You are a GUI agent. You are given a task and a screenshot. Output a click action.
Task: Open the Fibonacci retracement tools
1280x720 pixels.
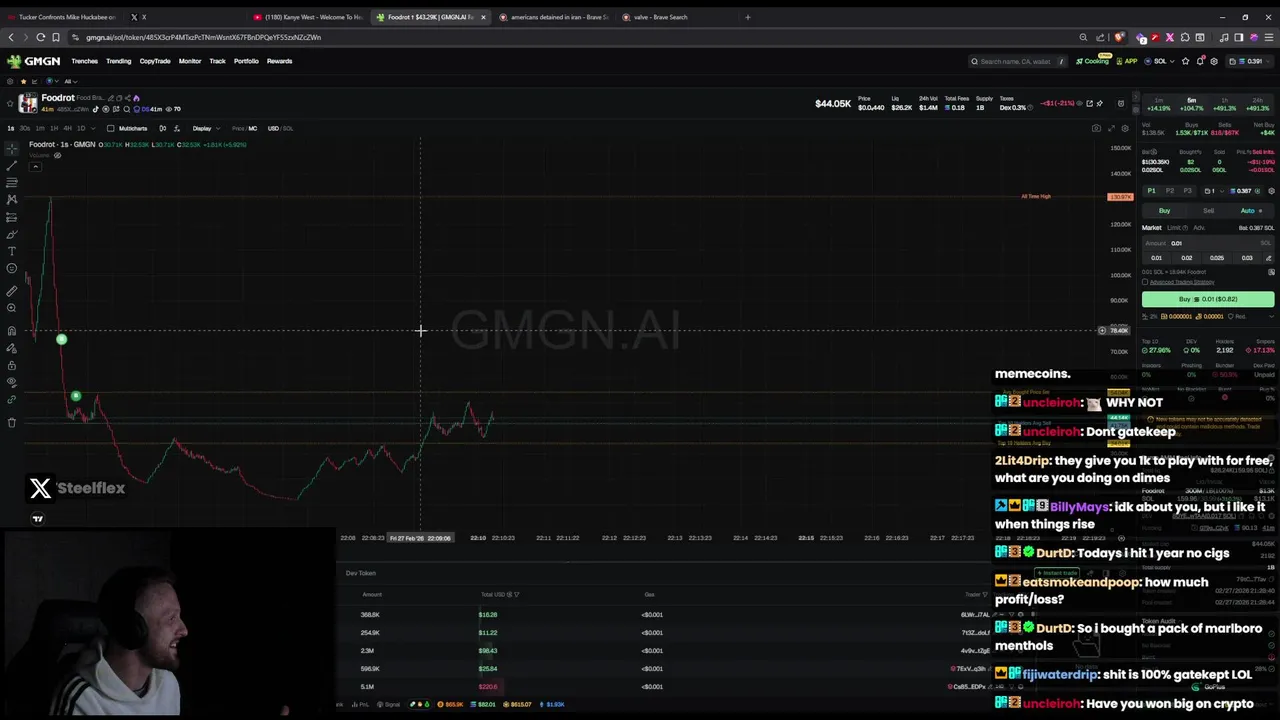pos(12,182)
